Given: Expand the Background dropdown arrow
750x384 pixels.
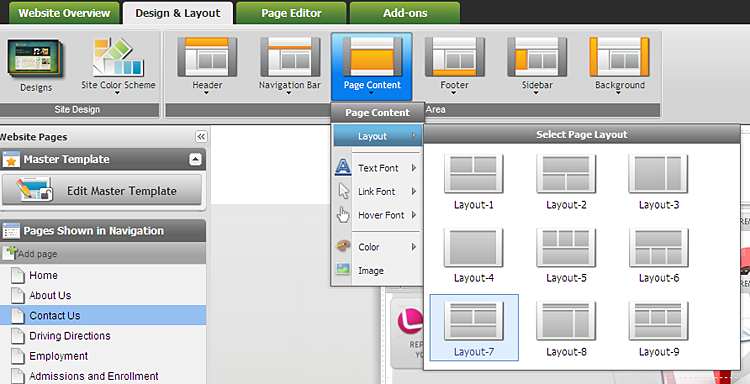Looking at the screenshot, I should pos(618,93).
